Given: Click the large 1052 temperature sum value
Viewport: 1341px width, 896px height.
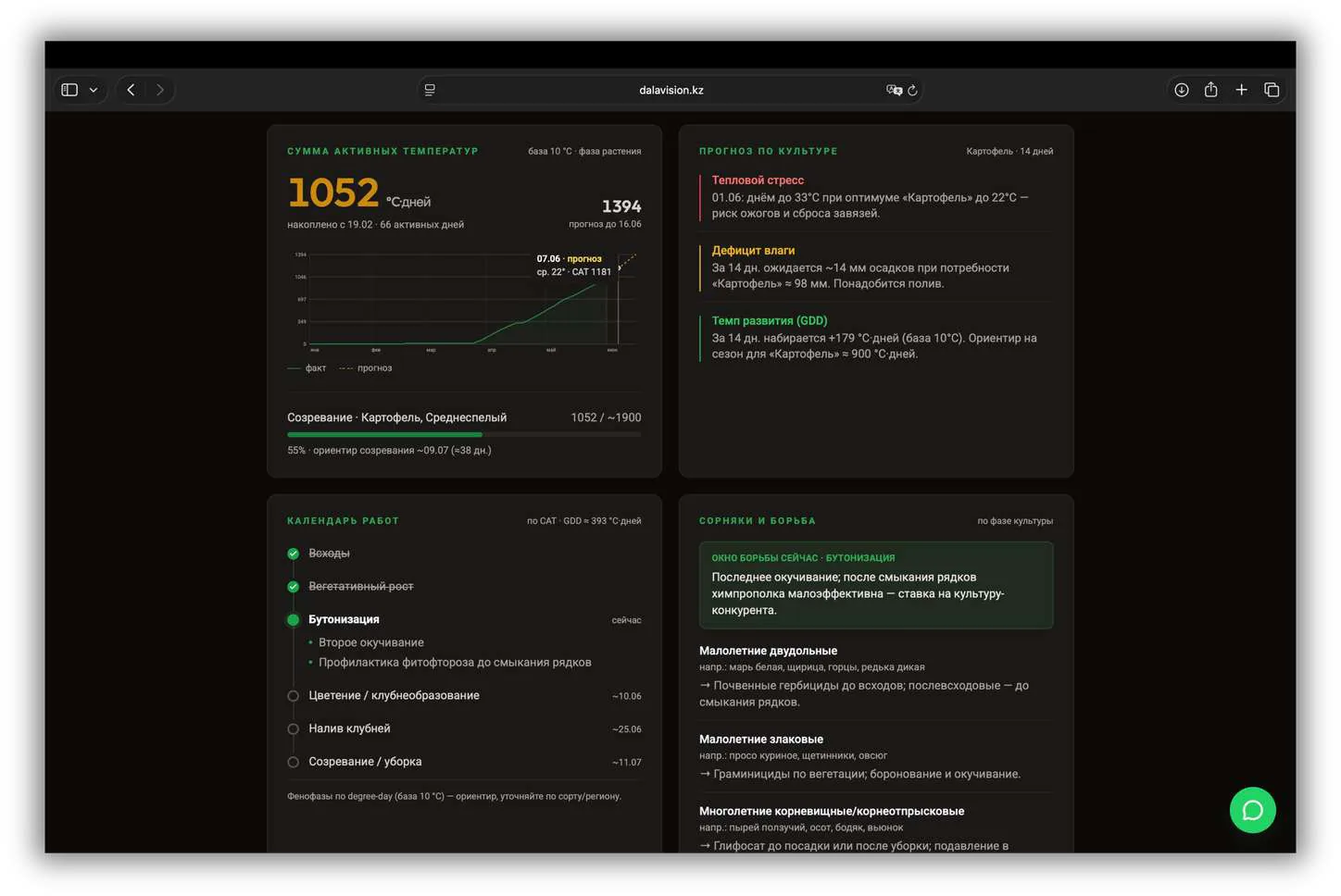Looking at the screenshot, I should click(333, 193).
